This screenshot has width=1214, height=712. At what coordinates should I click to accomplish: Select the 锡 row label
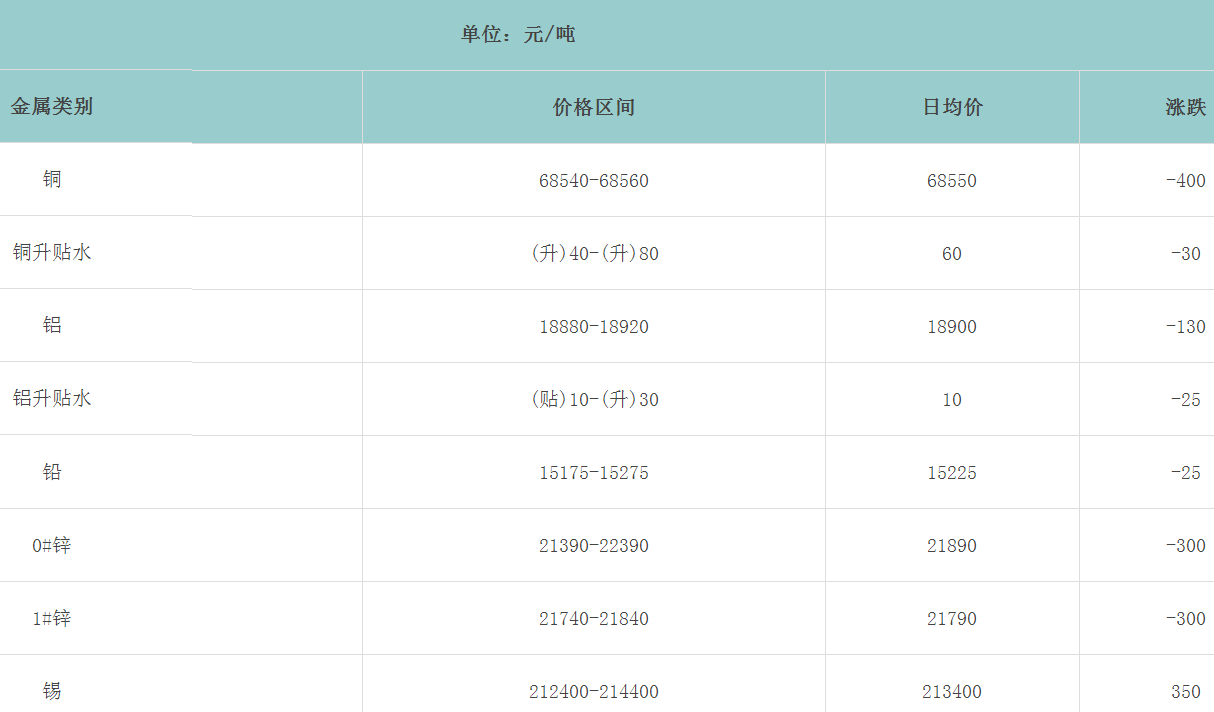[52, 690]
